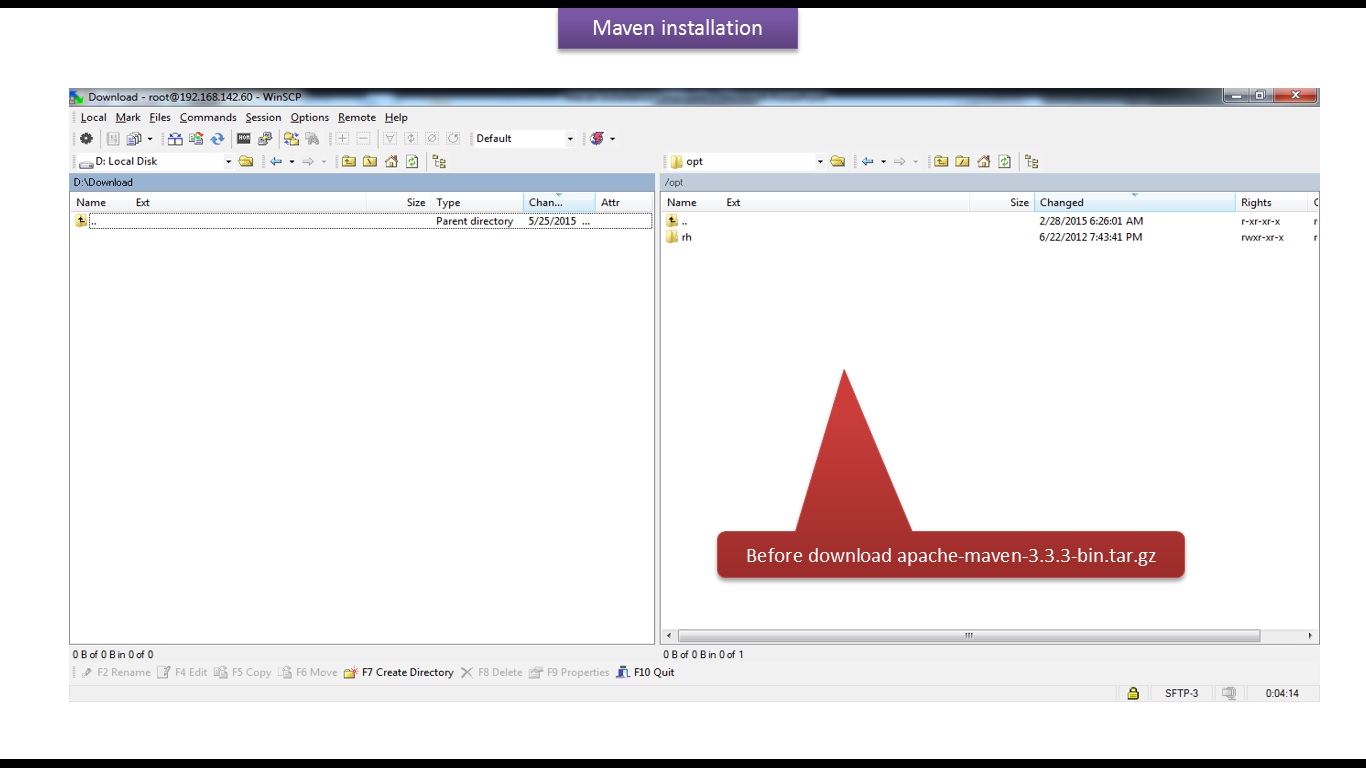Open the console terminal icon
Image resolution: width=1366 pixels, height=768 pixels.
pos(243,139)
